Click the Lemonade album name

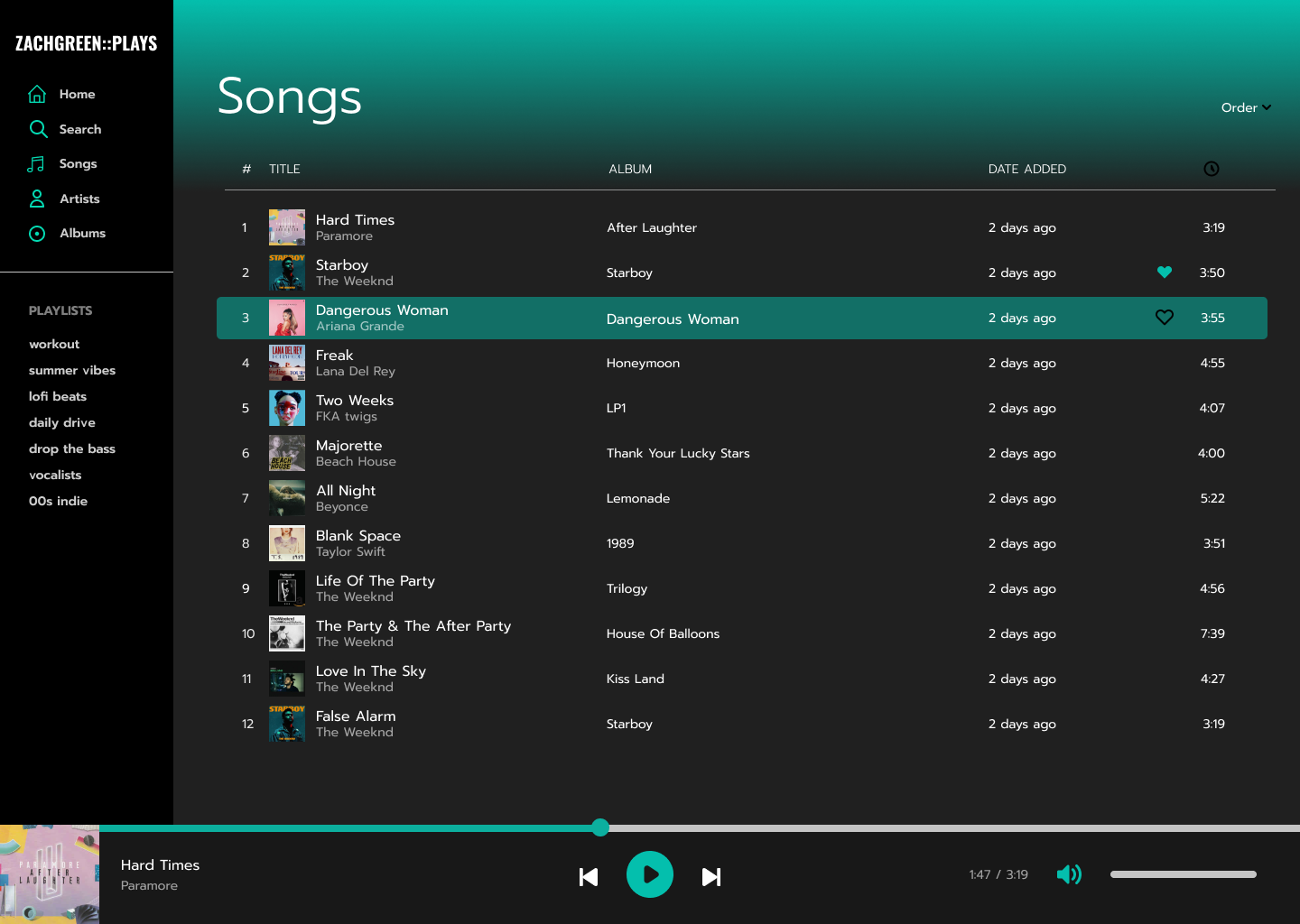click(638, 498)
